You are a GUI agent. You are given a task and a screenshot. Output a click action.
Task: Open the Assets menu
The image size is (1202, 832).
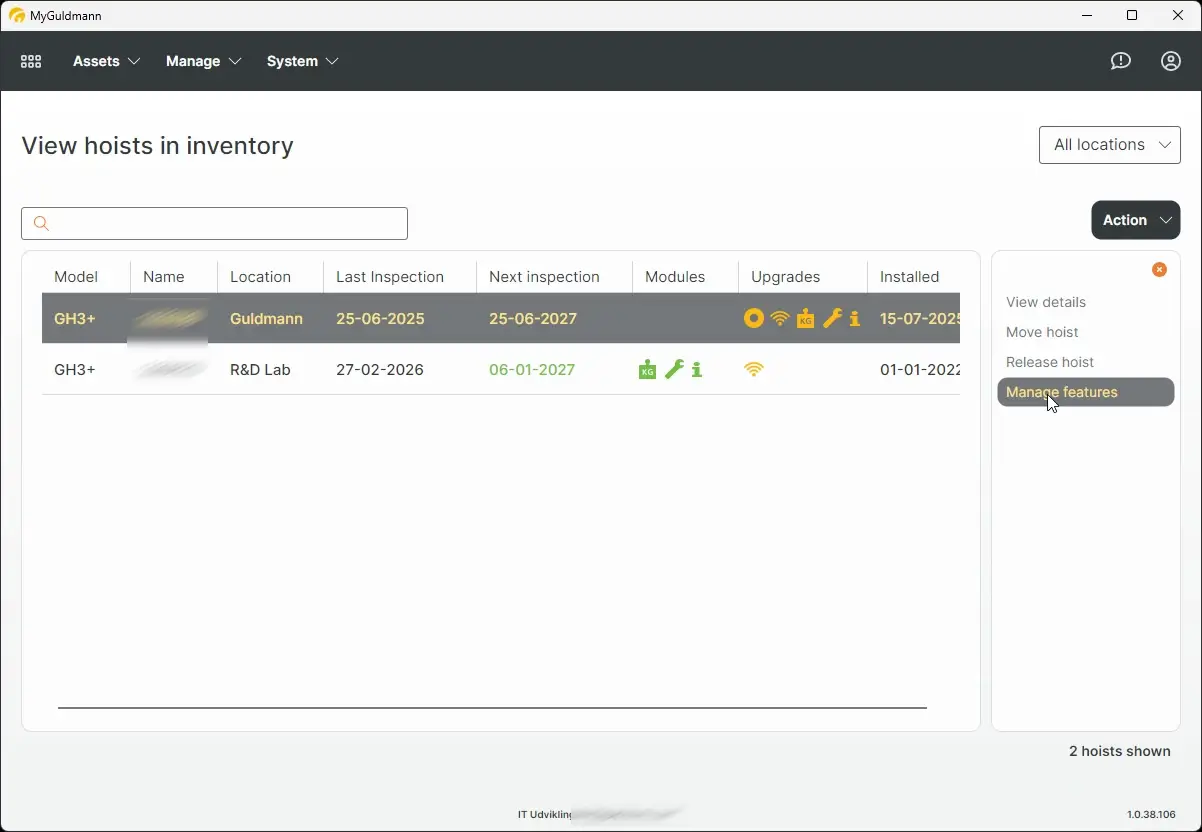pyautogui.click(x=97, y=61)
